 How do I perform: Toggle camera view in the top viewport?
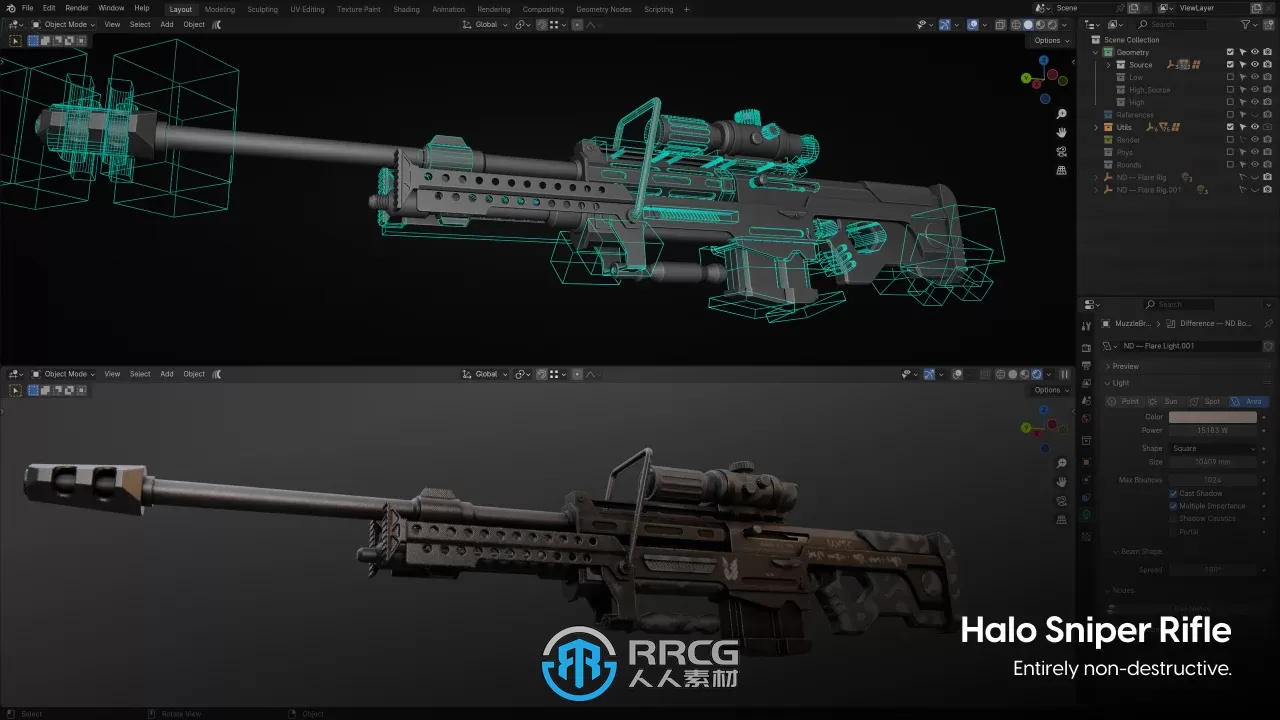click(1061, 151)
